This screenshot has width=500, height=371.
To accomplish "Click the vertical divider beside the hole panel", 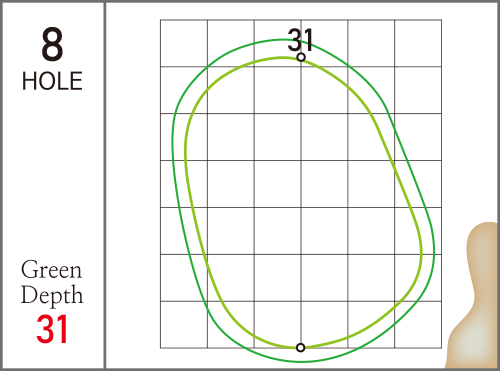I will 105,185.
